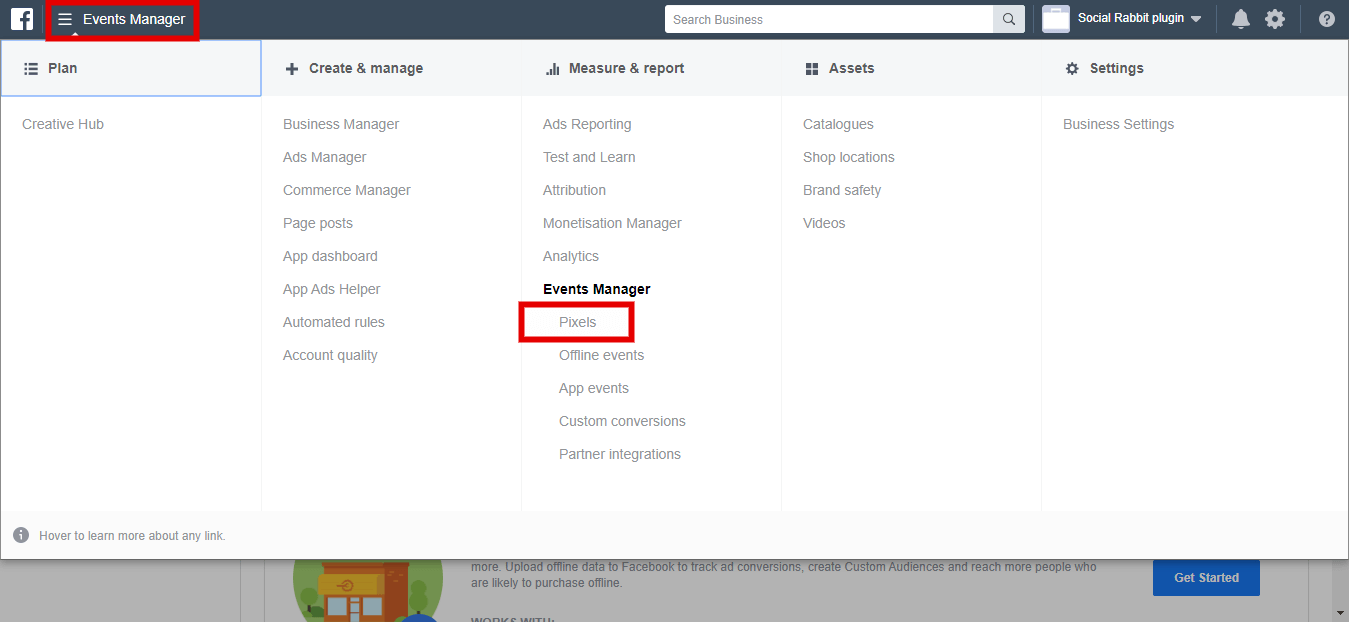Open the notifications bell icon

point(1241,19)
